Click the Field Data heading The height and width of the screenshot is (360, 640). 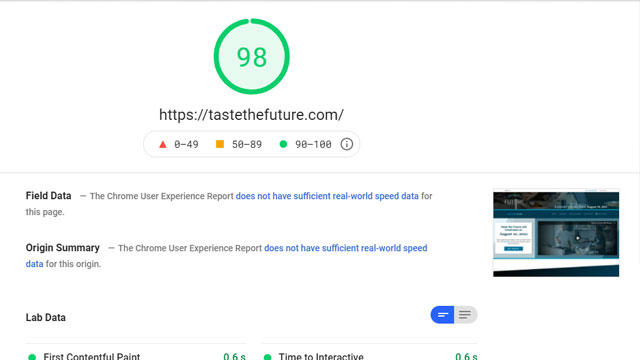(49, 196)
